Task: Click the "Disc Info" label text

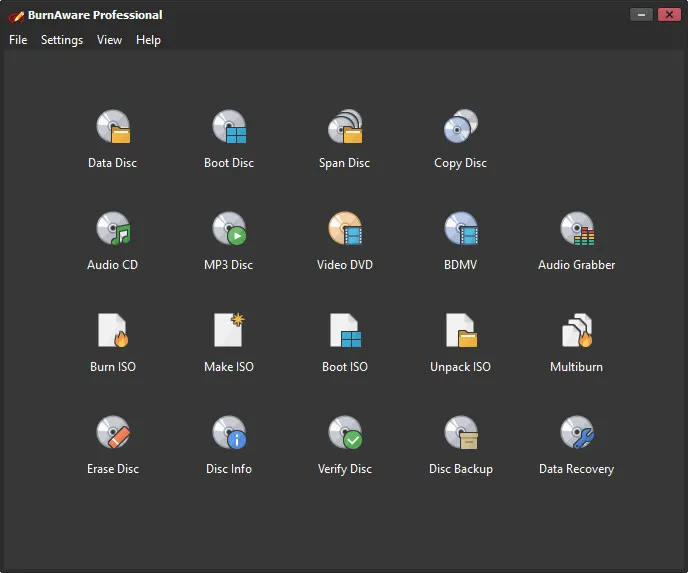Action: pos(229,469)
